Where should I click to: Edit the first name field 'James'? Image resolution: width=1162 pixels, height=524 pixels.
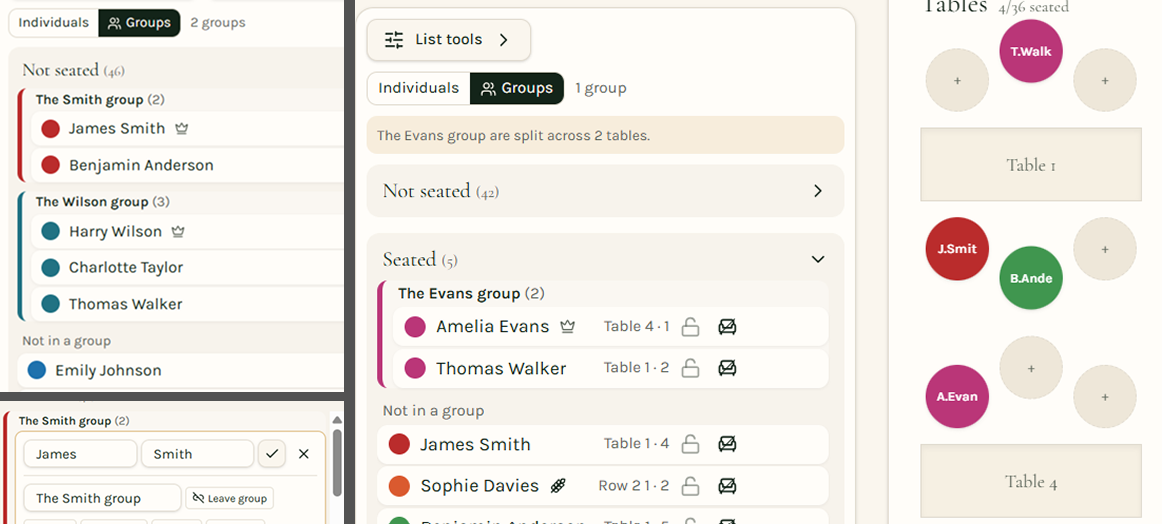pos(80,454)
